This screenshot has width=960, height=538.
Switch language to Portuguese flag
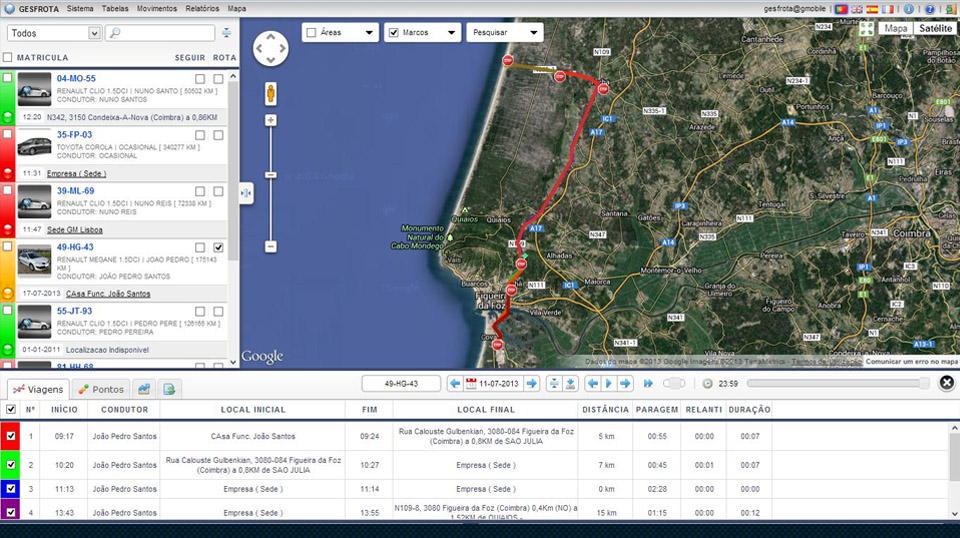tap(841, 9)
